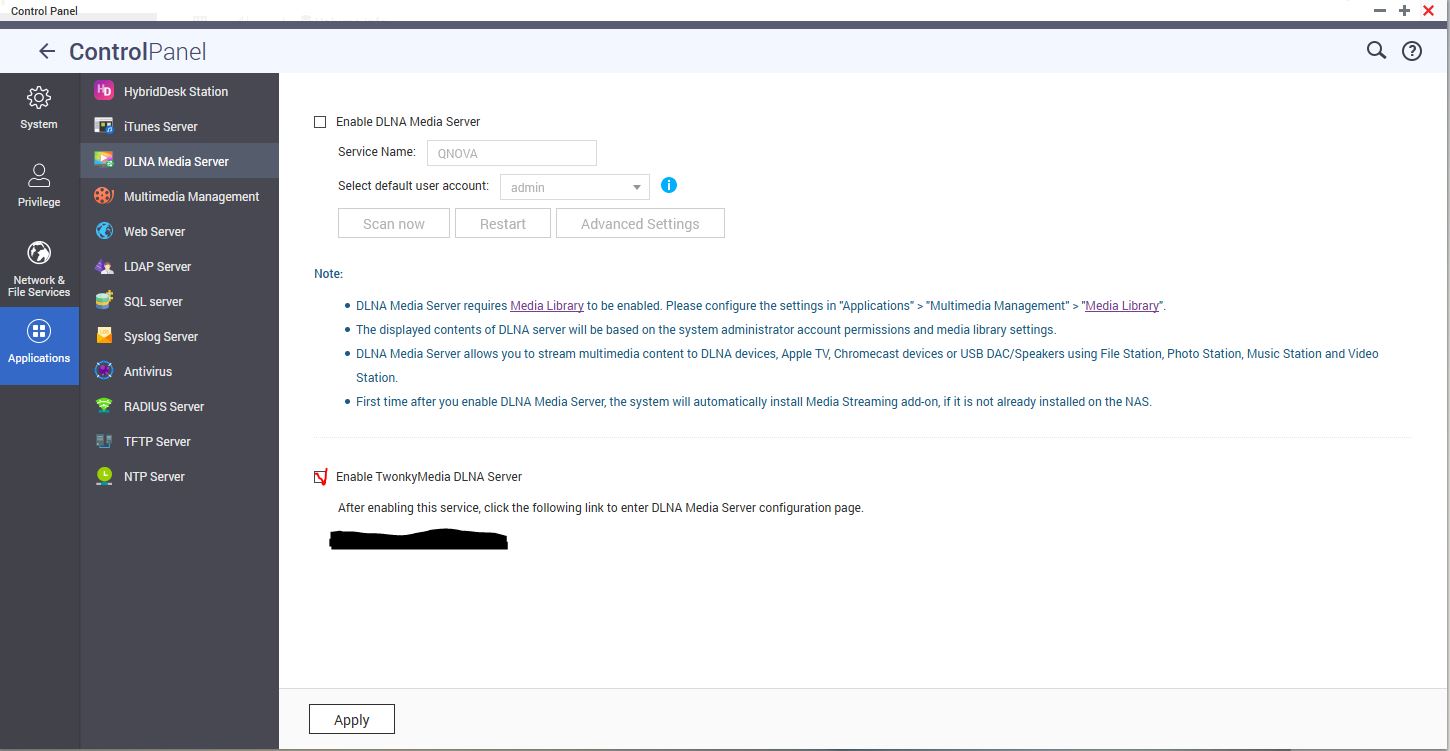1450x751 pixels.
Task: Select the Network & File Services icon
Action: tap(39, 252)
